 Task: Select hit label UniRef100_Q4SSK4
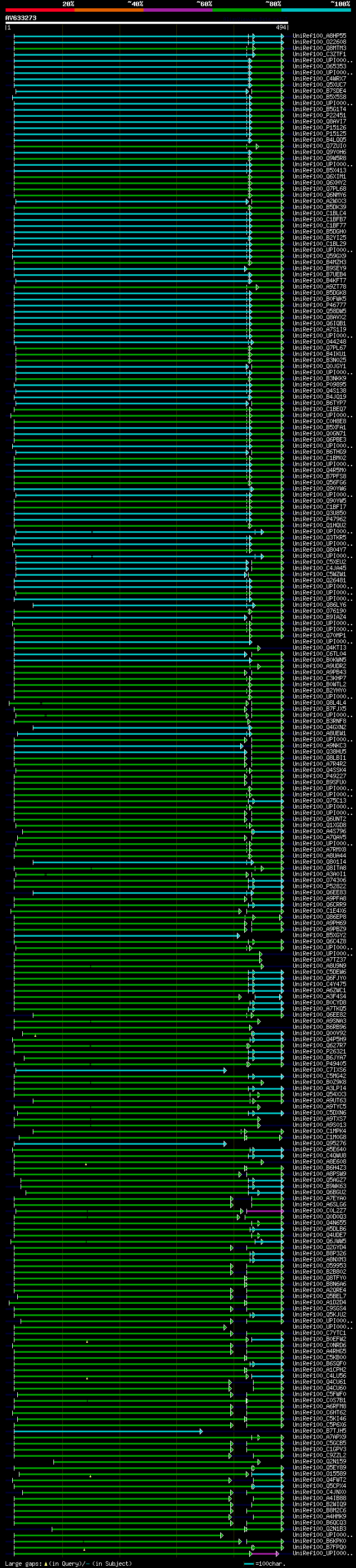click(319, 770)
